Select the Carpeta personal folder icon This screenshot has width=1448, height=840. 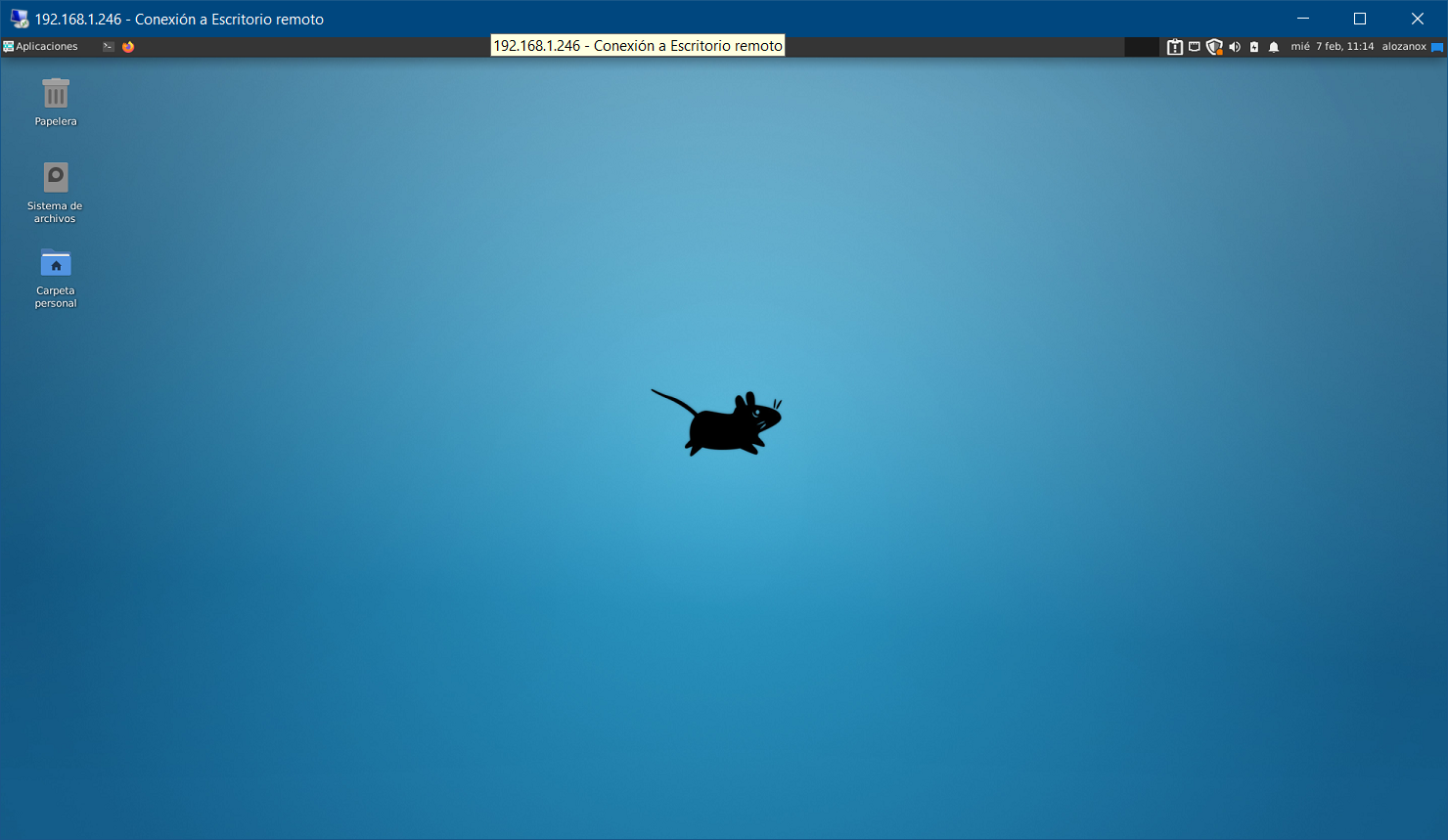[x=56, y=263]
